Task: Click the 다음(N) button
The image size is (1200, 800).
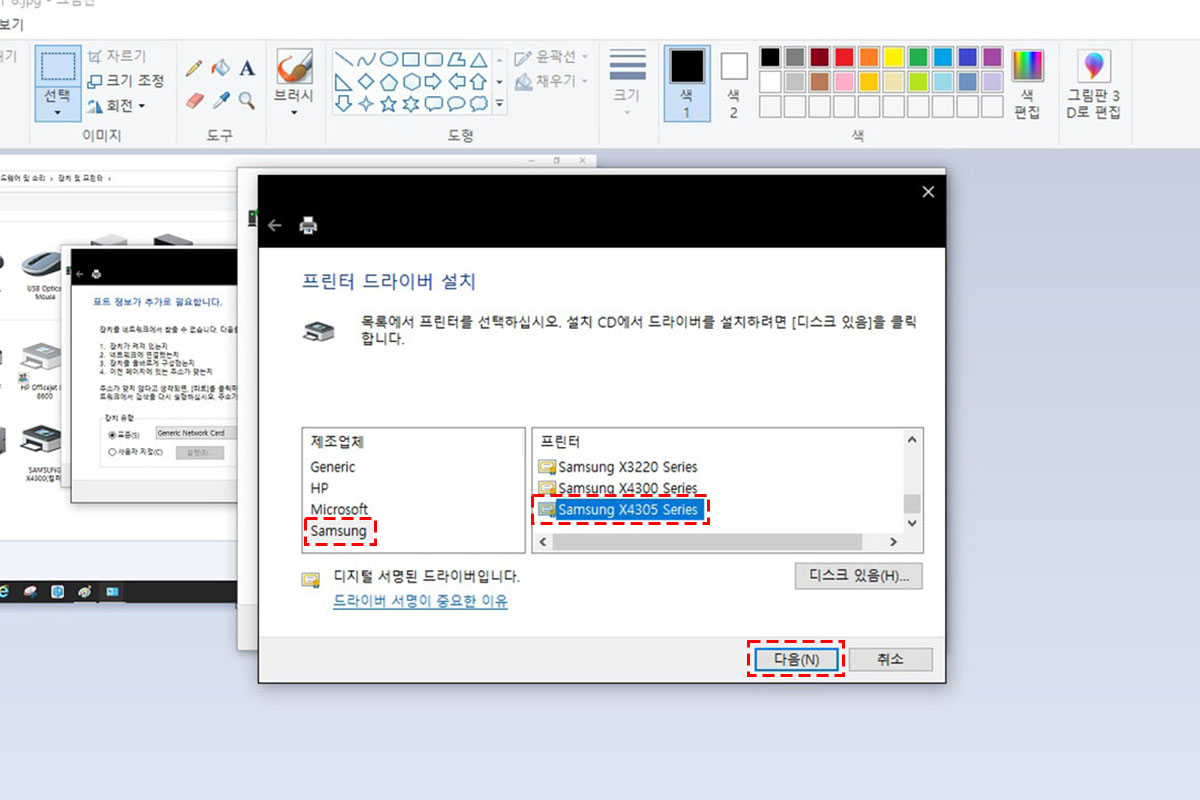Action: 796,660
